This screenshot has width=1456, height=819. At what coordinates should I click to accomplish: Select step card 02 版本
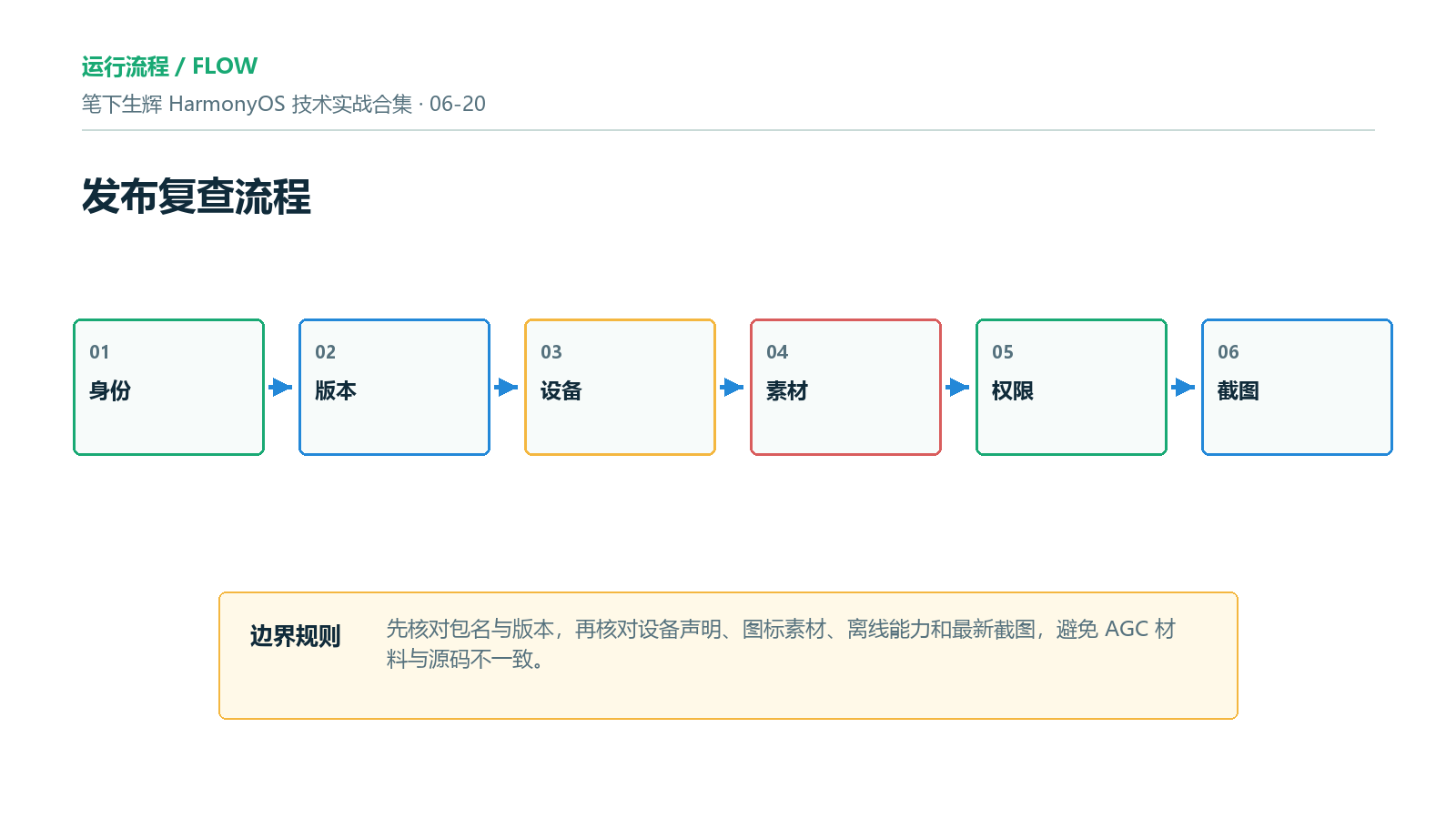click(394, 387)
